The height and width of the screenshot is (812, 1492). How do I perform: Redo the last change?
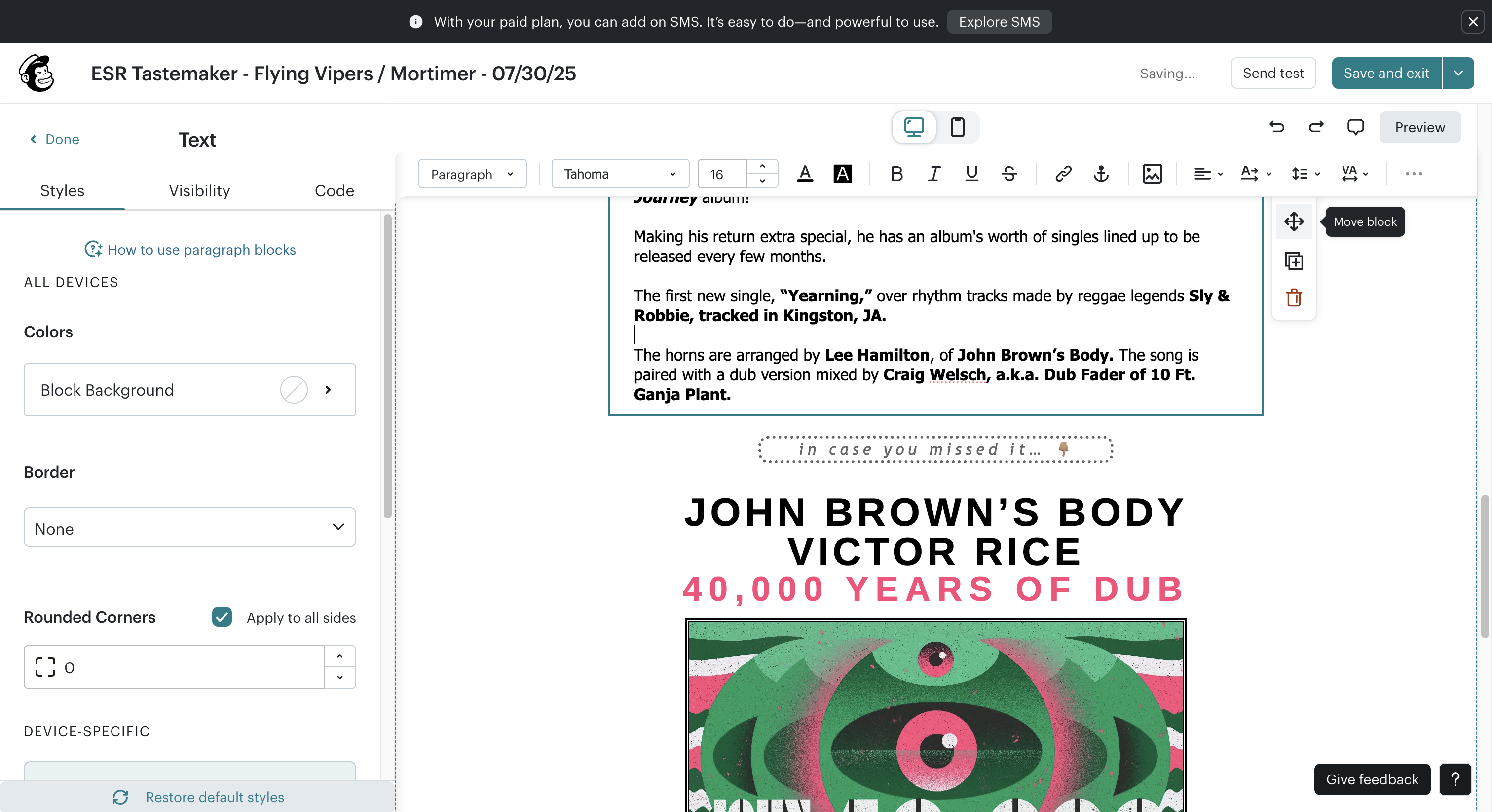[1316, 127]
